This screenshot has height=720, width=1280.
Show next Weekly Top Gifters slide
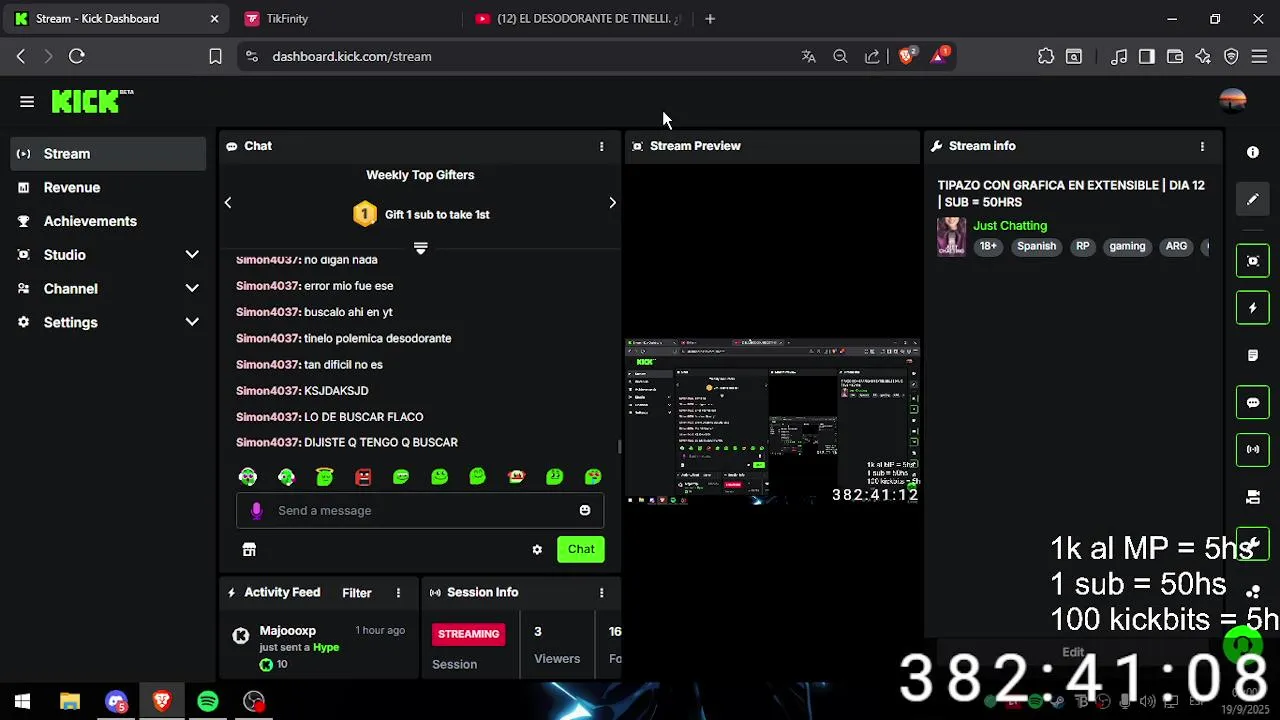[x=612, y=203]
